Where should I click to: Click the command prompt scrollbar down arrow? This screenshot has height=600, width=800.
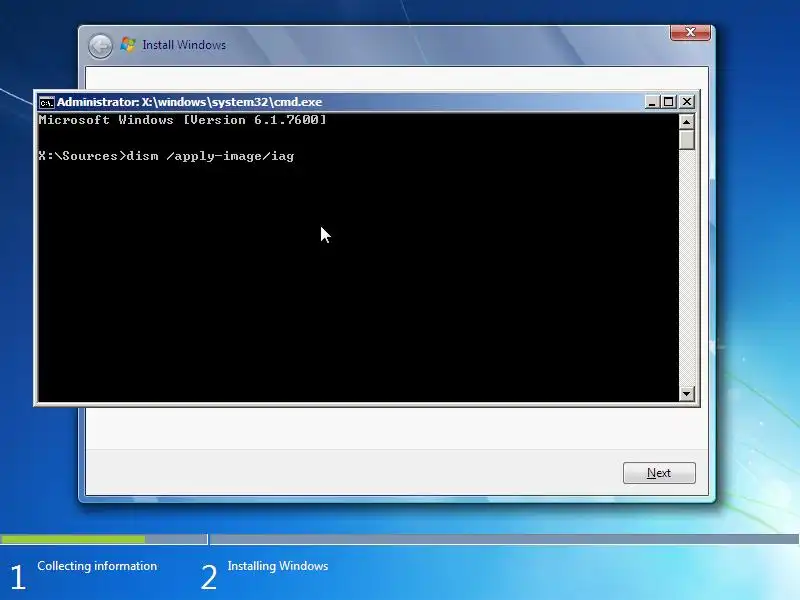(687, 393)
